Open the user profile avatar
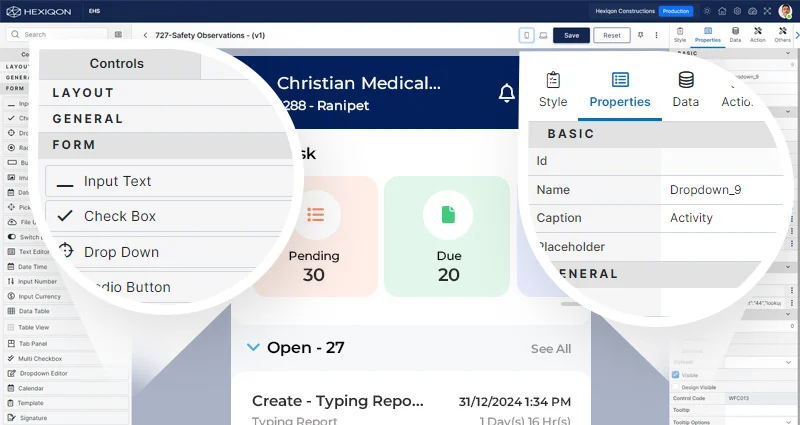This screenshot has height=425, width=800. click(x=785, y=10)
